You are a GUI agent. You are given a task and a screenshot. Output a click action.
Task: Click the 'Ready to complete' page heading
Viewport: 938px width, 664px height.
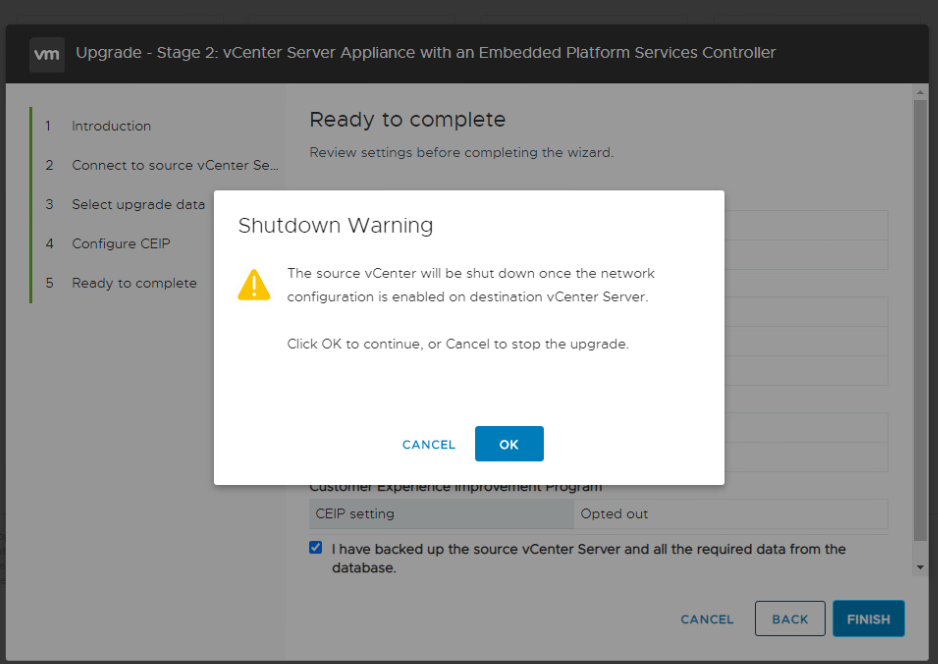(407, 120)
